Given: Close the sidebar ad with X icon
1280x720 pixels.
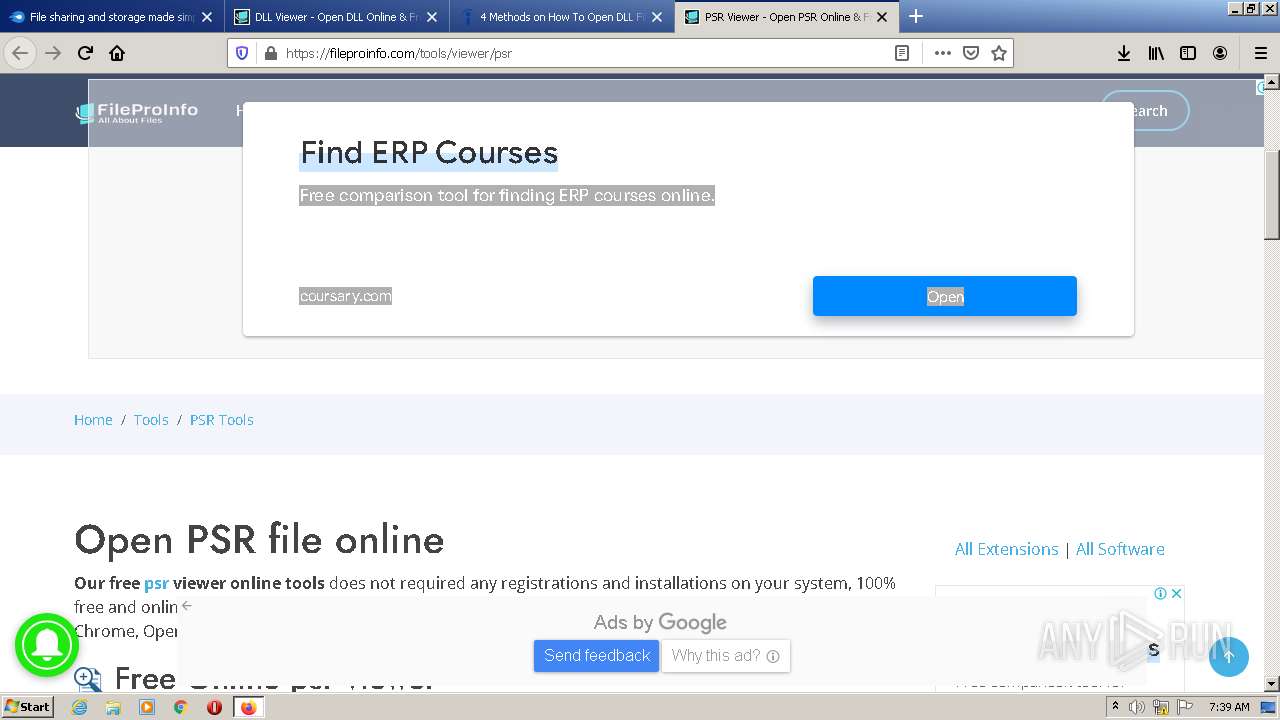Looking at the screenshot, I should (x=1177, y=593).
